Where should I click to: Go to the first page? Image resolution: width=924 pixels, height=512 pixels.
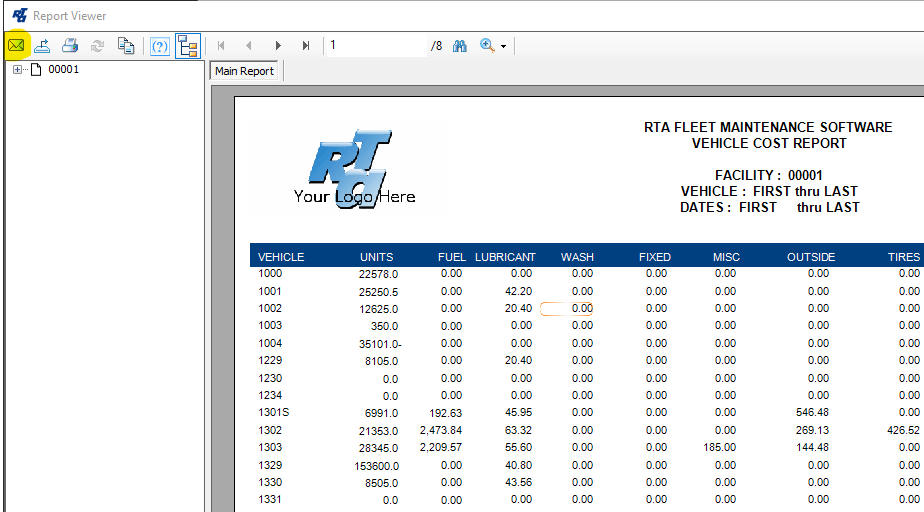pos(221,46)
